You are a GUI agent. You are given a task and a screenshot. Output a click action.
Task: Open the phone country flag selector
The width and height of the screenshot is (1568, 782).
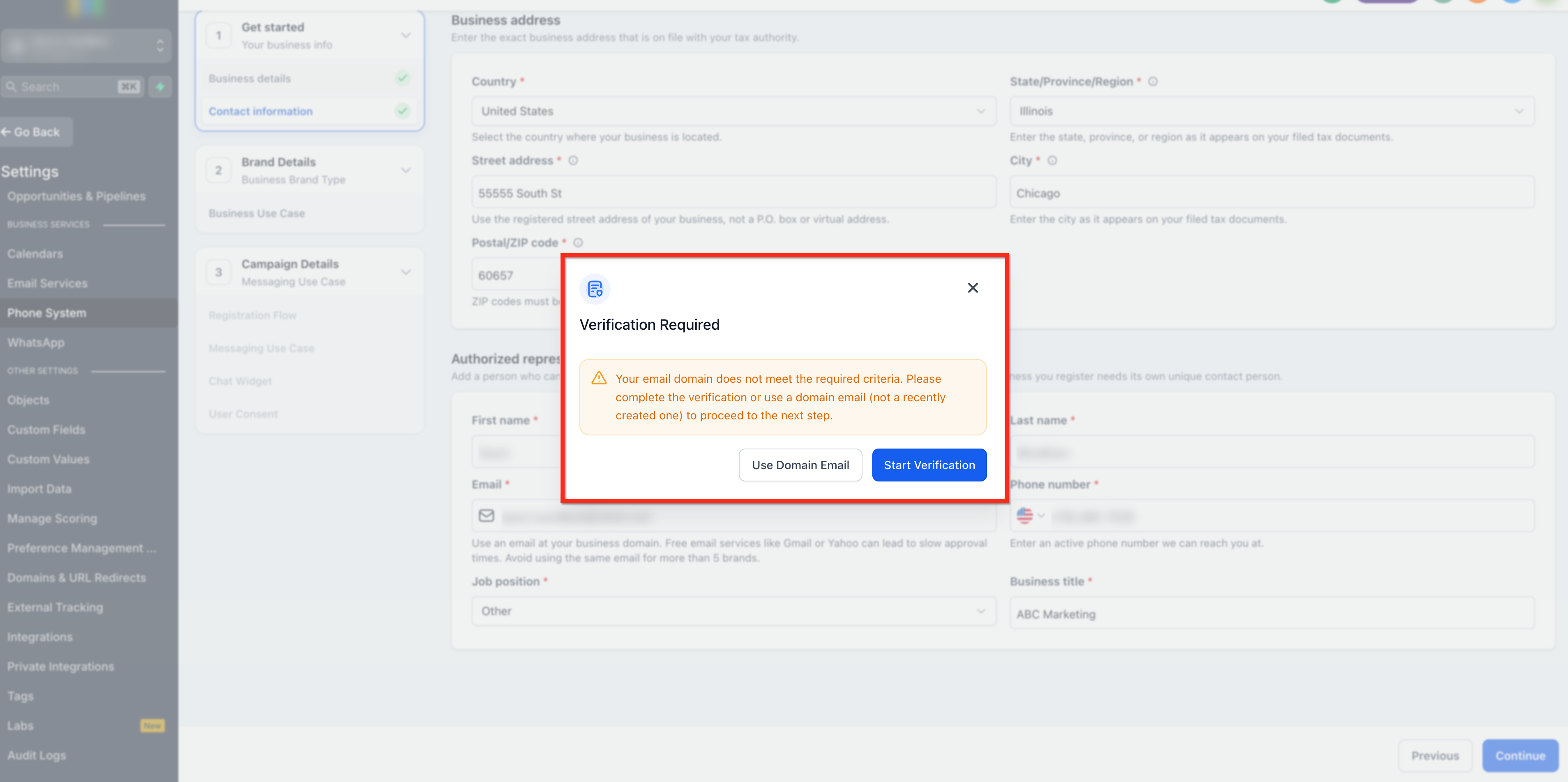point(1030,516)
